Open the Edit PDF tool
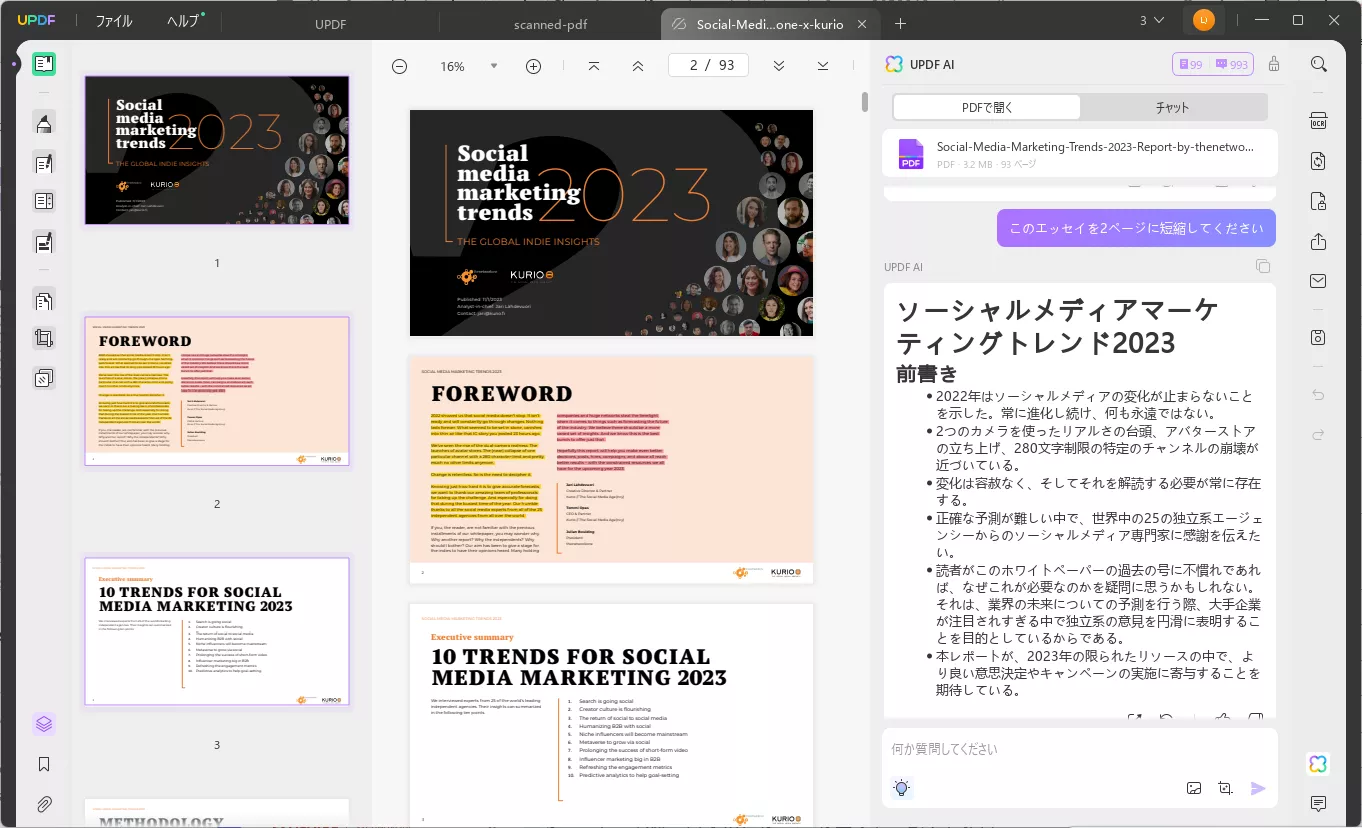The width and height of the screenshot is (1362, 828). pos(43,162)
